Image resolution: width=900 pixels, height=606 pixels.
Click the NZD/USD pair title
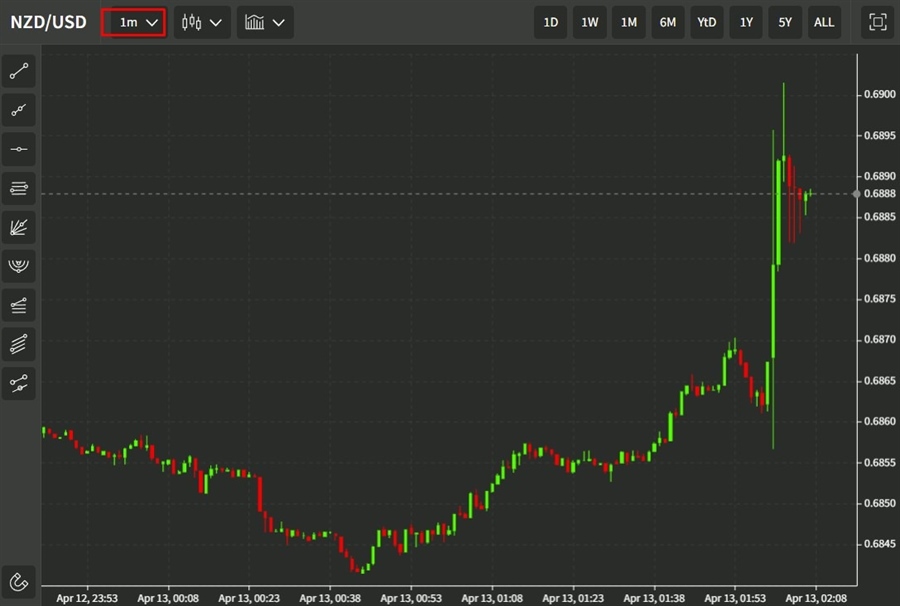pyautogui.click(x=48, y=22)
